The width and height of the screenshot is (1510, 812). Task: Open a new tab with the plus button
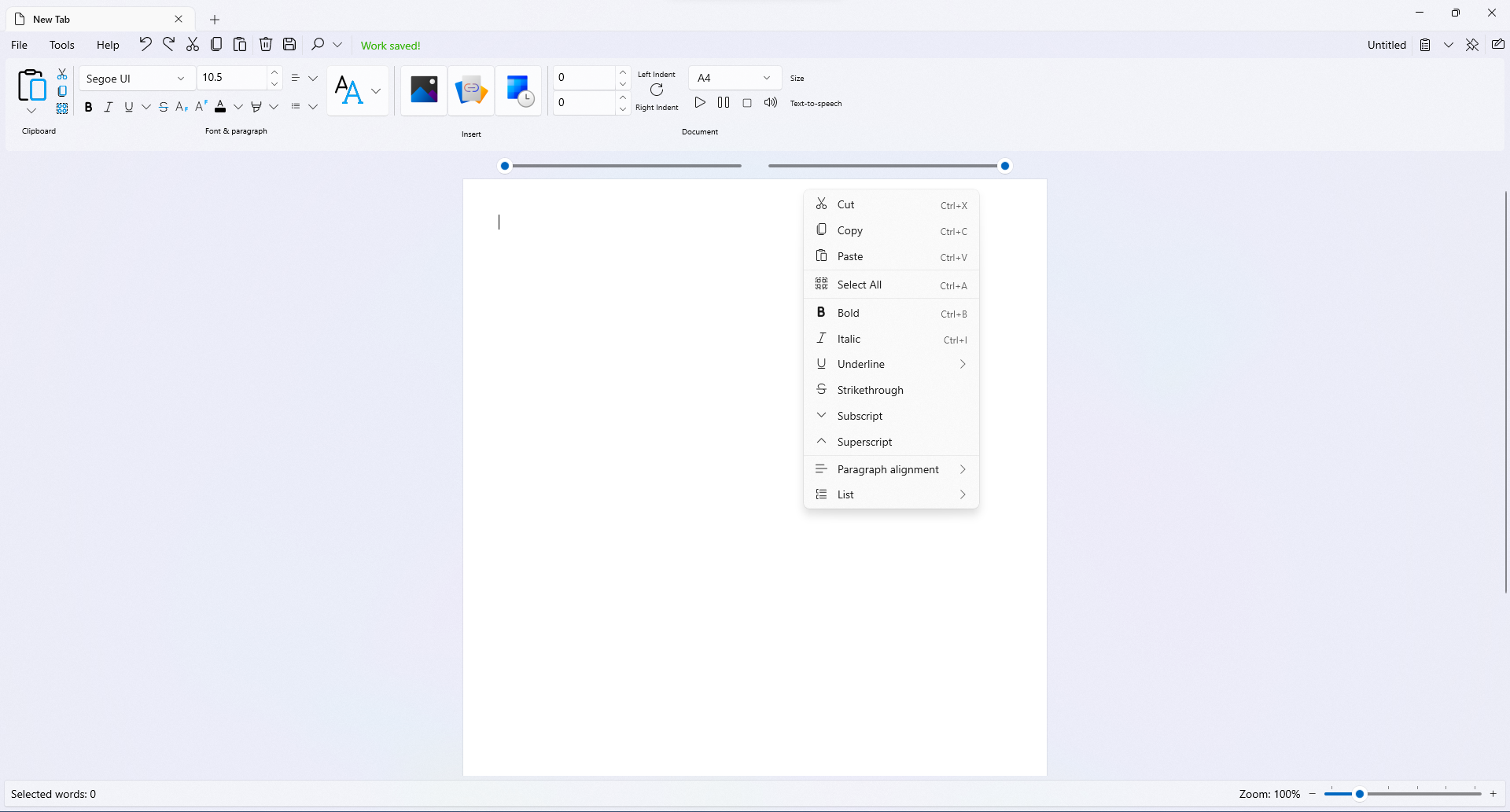214,20
